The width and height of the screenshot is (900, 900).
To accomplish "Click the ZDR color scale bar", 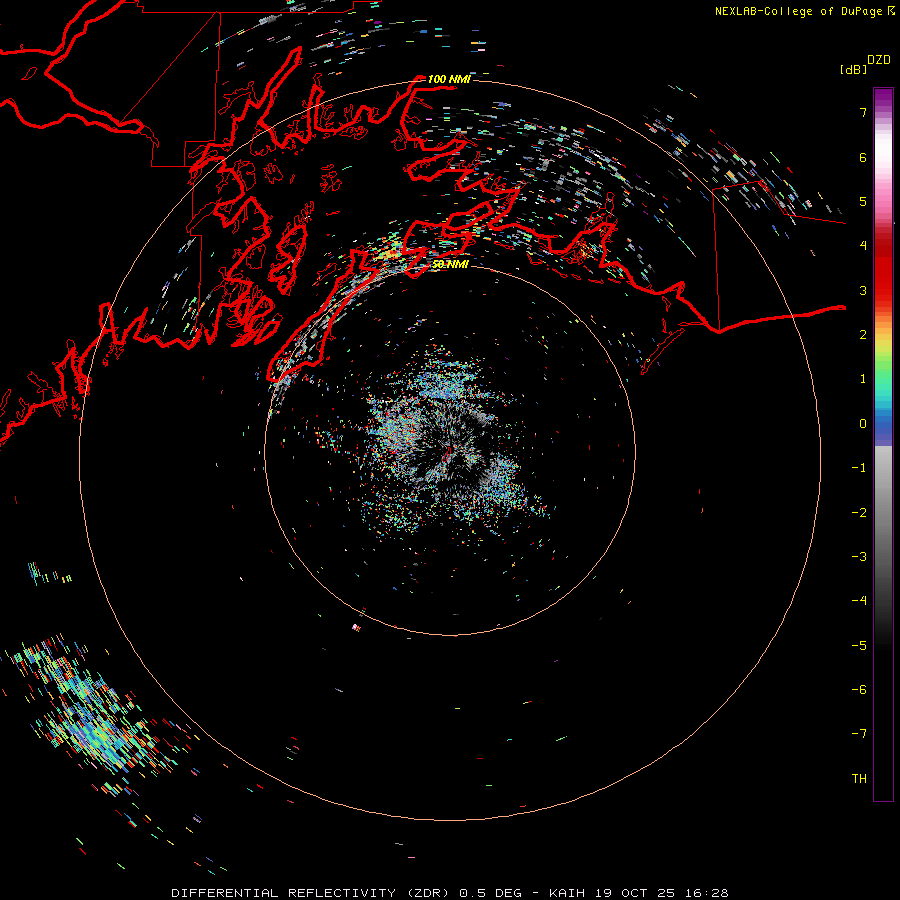I will click(x=883, y=444).
